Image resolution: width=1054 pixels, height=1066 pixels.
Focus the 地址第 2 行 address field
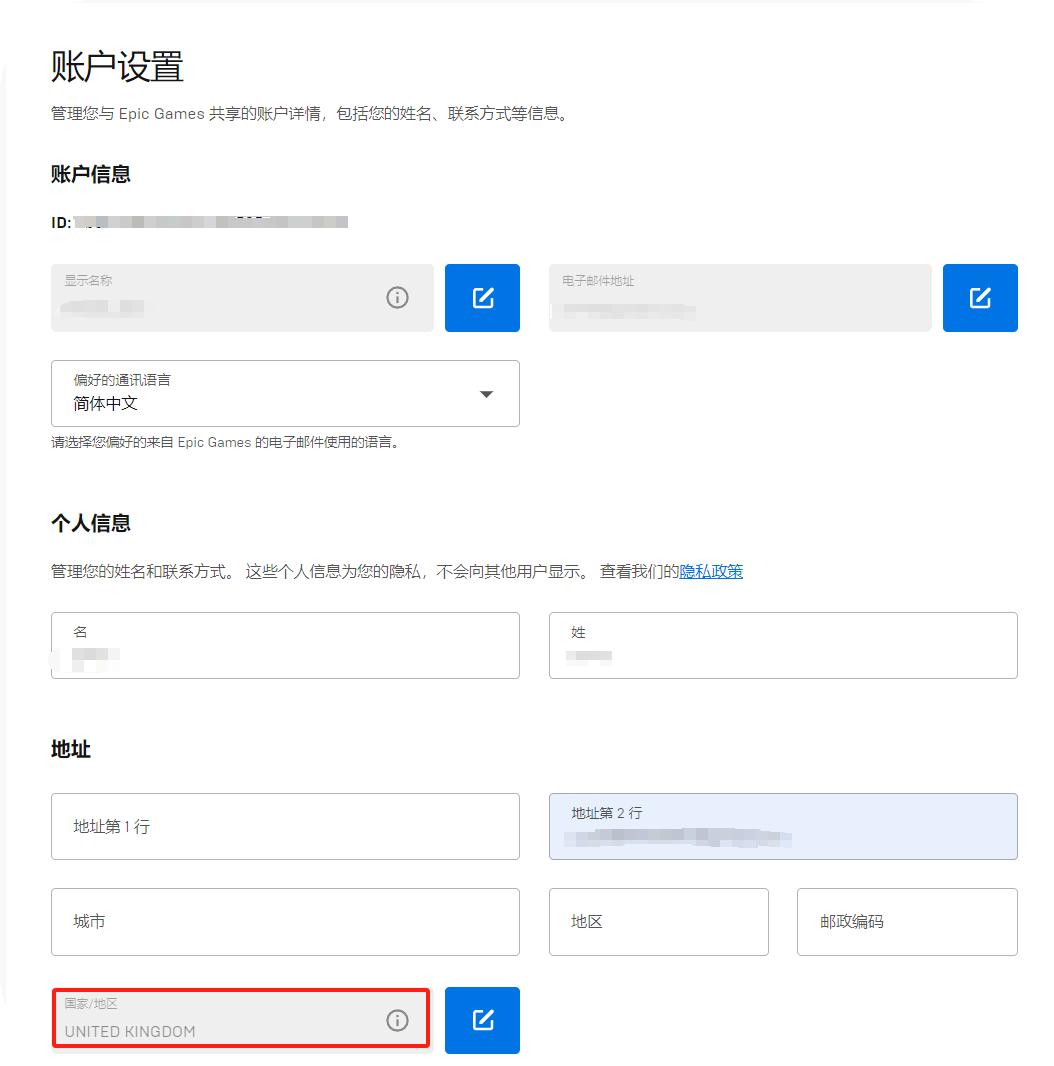click(x=782, y=827)
